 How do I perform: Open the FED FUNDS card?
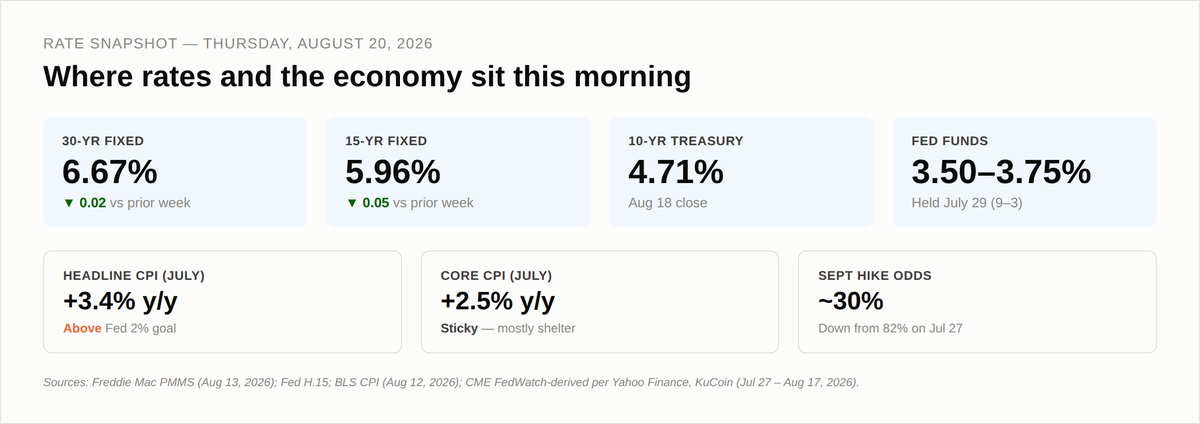(1024, 173)
